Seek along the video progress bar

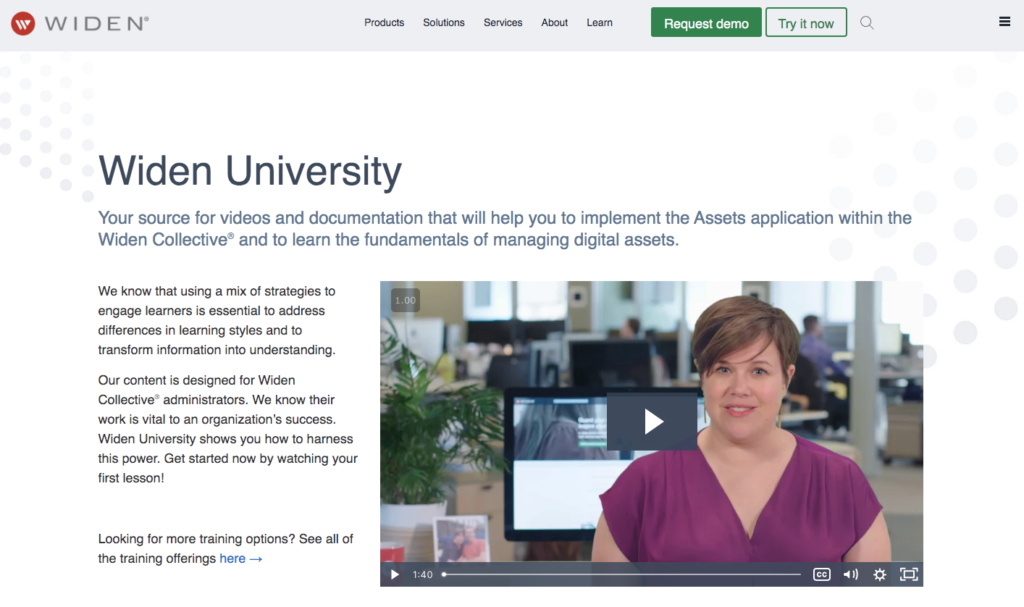pyautogui.click(x=621, y=574)
